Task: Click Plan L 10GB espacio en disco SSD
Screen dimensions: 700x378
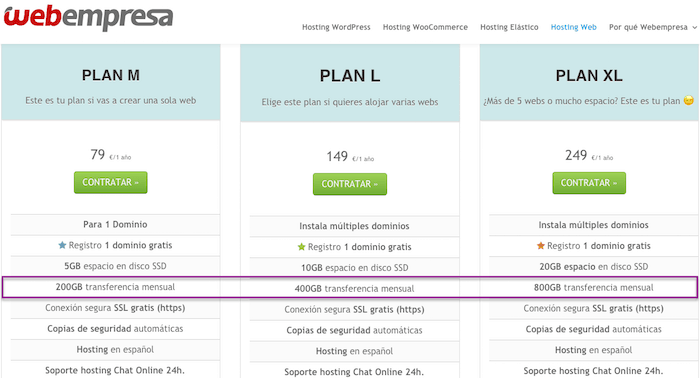Action: pyautogui.click(x=354, y=268)
